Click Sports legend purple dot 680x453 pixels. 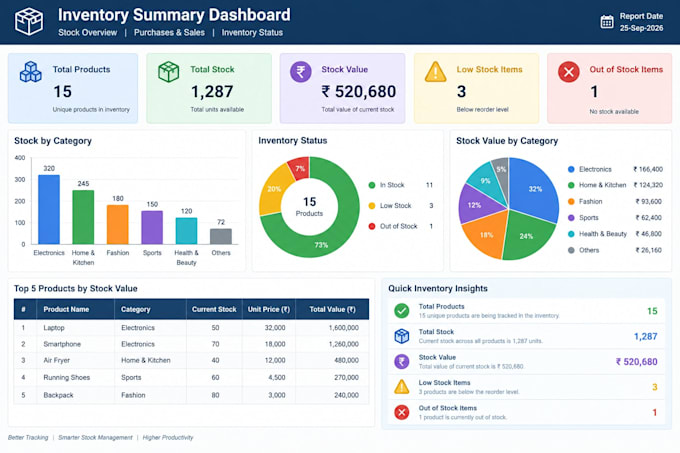click(x=571, y=218)
